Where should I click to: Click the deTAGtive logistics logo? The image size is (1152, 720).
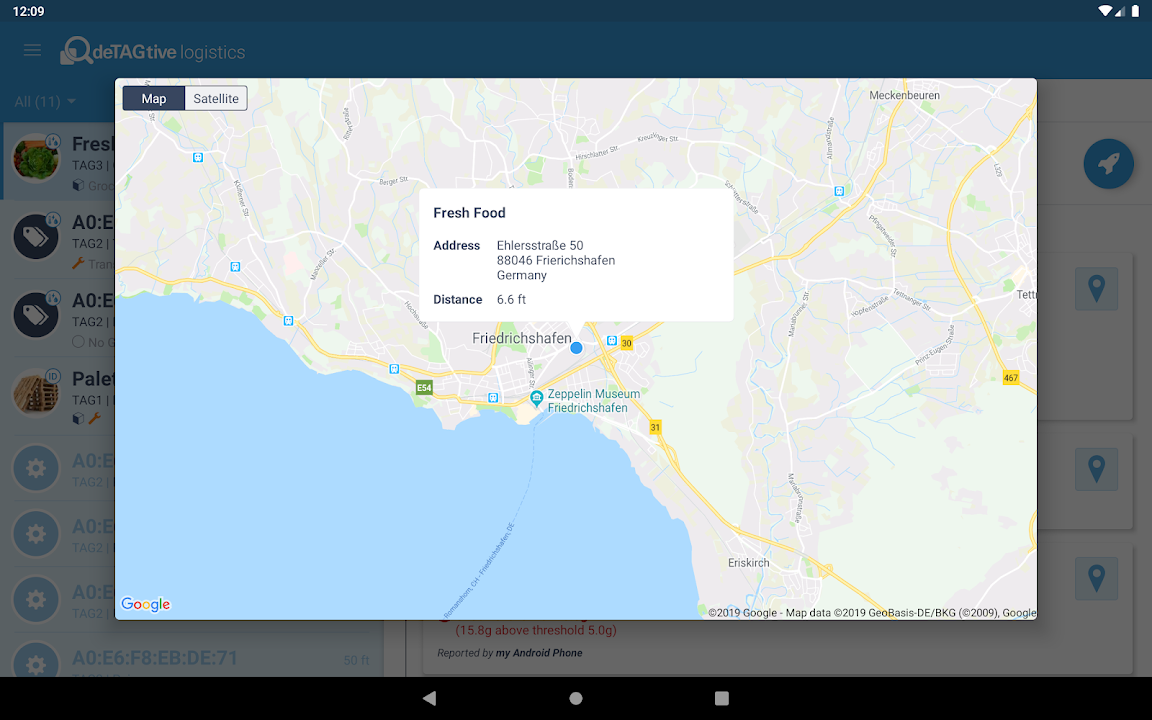(153, 51)
